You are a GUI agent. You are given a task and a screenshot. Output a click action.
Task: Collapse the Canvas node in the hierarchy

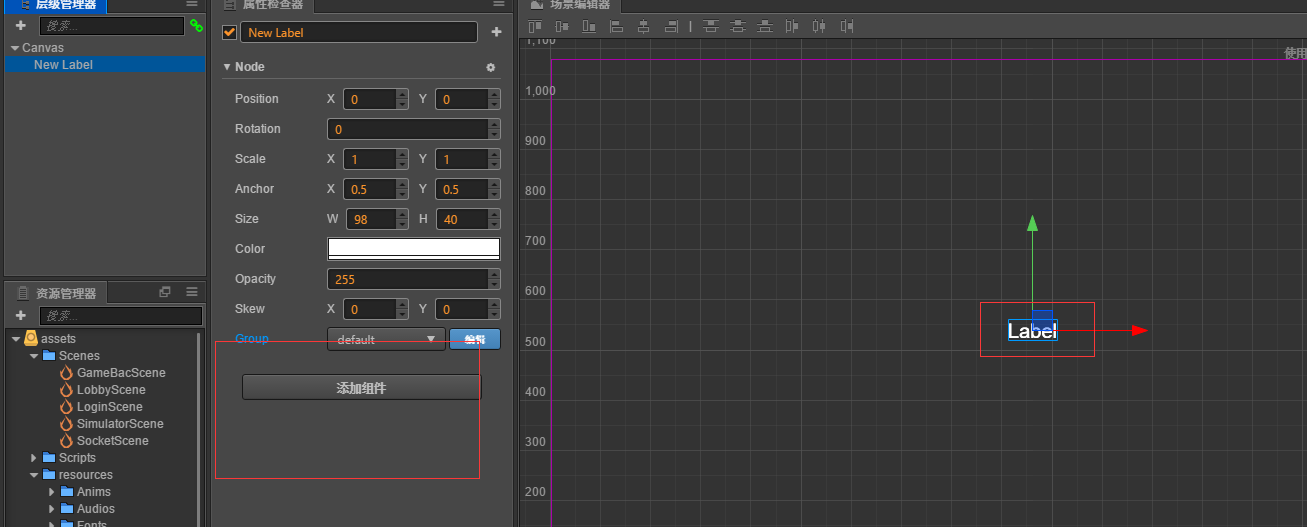tap(15, 48)
